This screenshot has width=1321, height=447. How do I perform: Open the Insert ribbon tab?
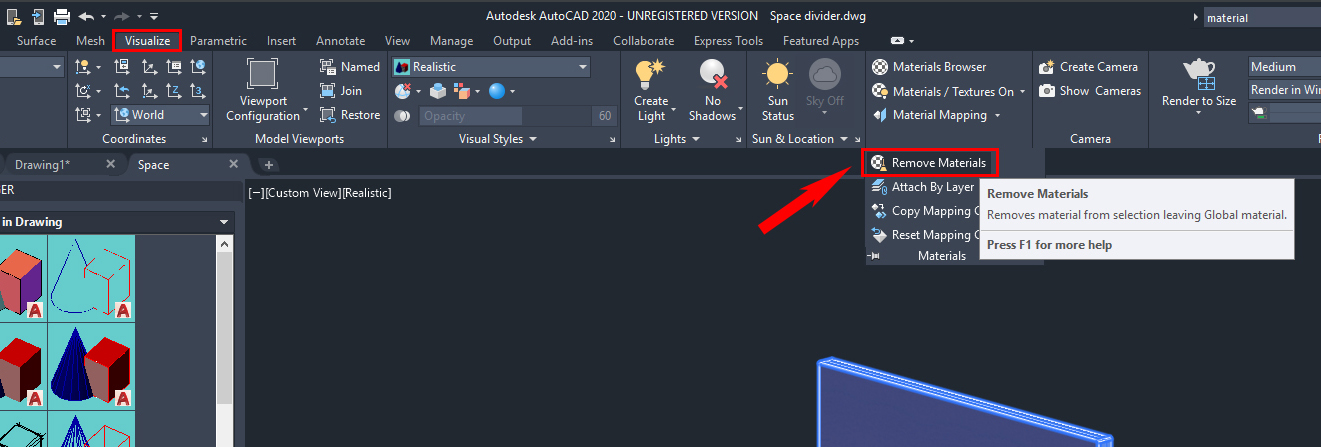pos(281,41)
